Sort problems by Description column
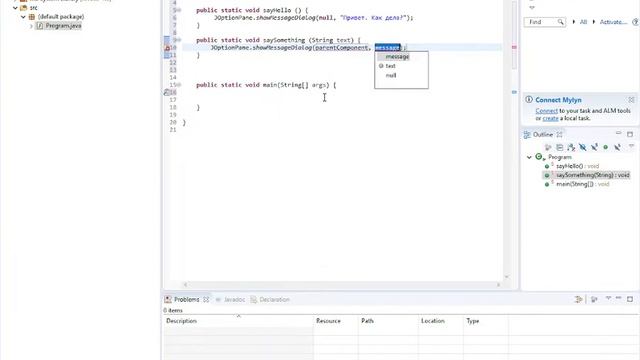The width and height of the screenshot is (640, 360). tap(238, 321)
